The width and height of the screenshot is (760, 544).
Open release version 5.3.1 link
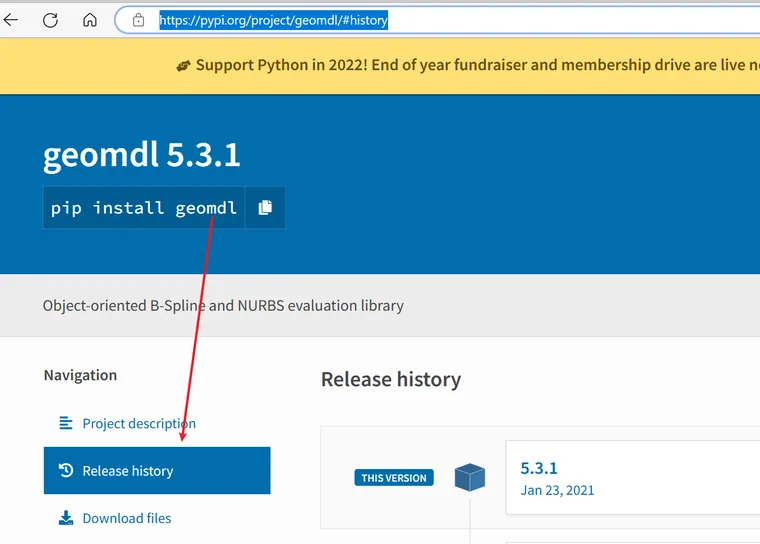(539, 468)
